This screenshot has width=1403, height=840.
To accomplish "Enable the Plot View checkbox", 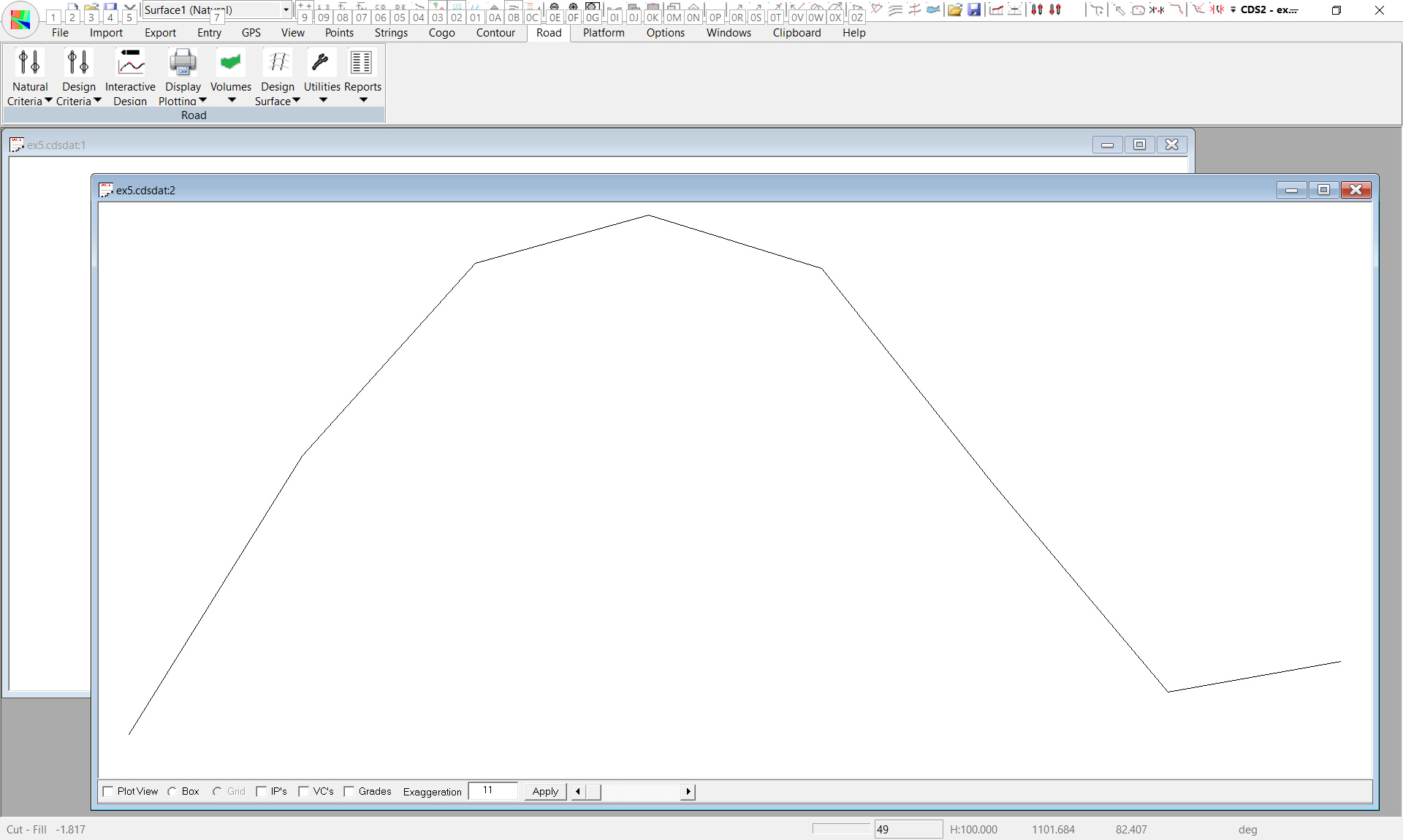I will coord(109,791).
